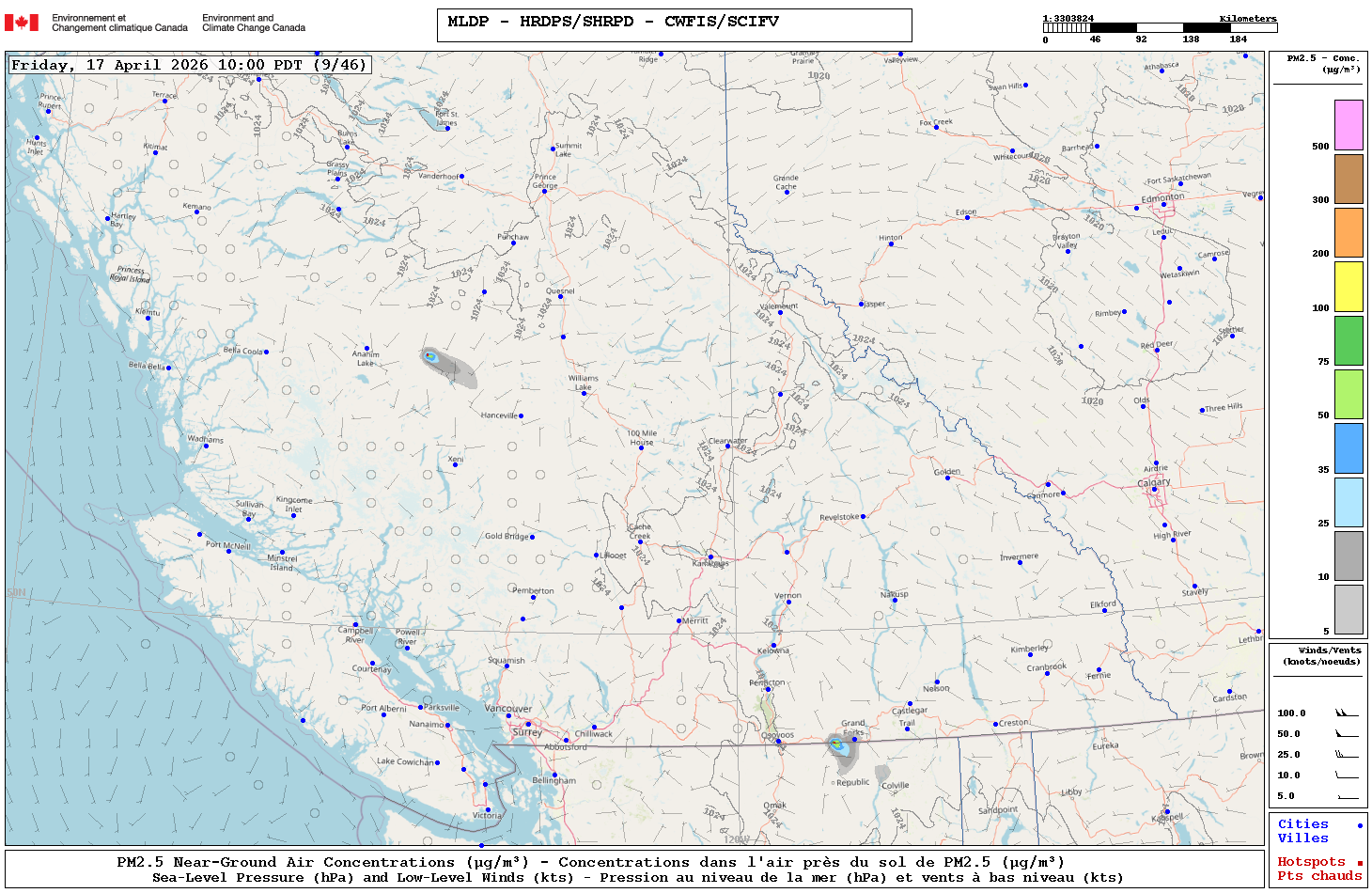Click the Vancouver city label

[507, 709]
